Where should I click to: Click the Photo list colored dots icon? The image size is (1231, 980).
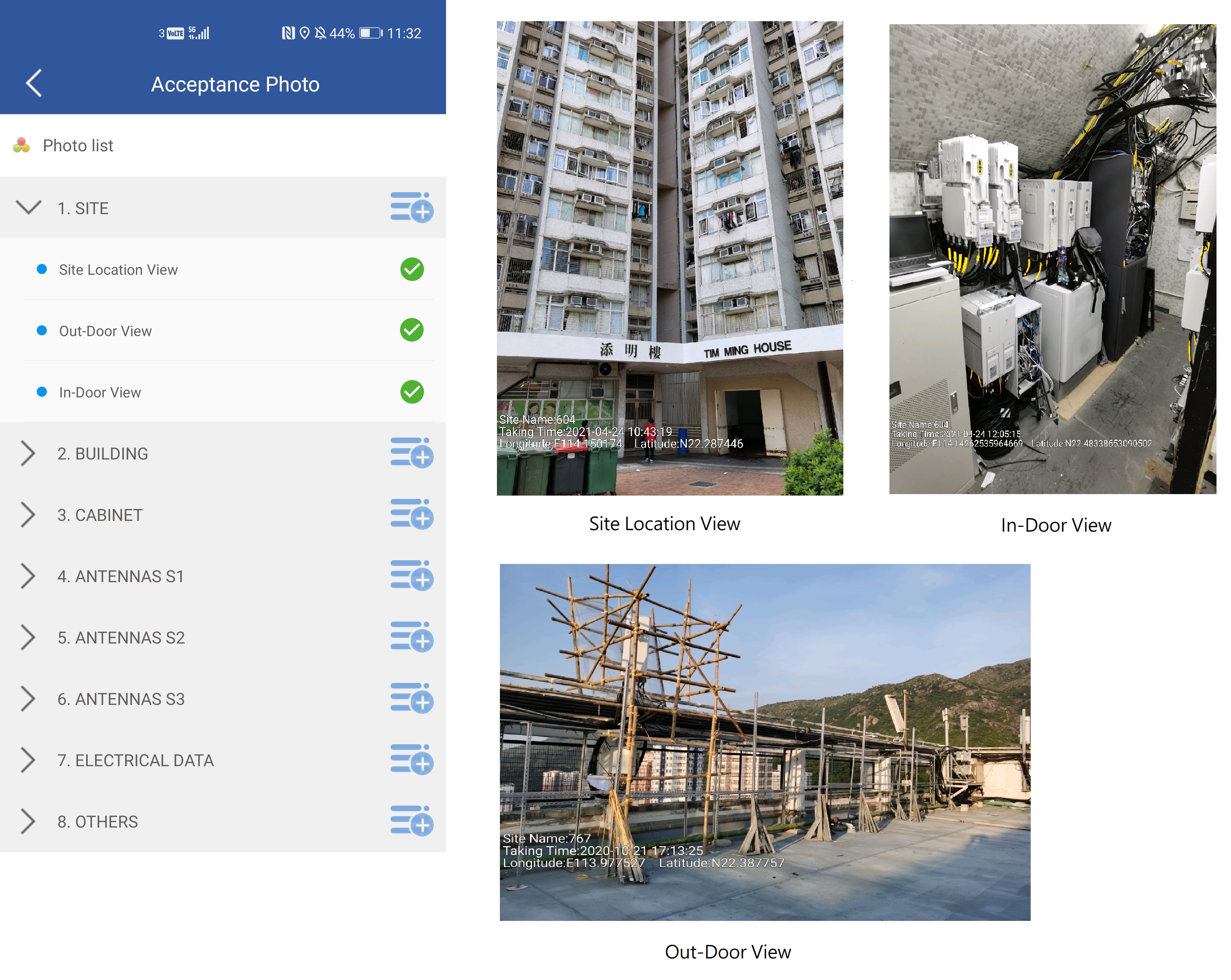[22, 145]
